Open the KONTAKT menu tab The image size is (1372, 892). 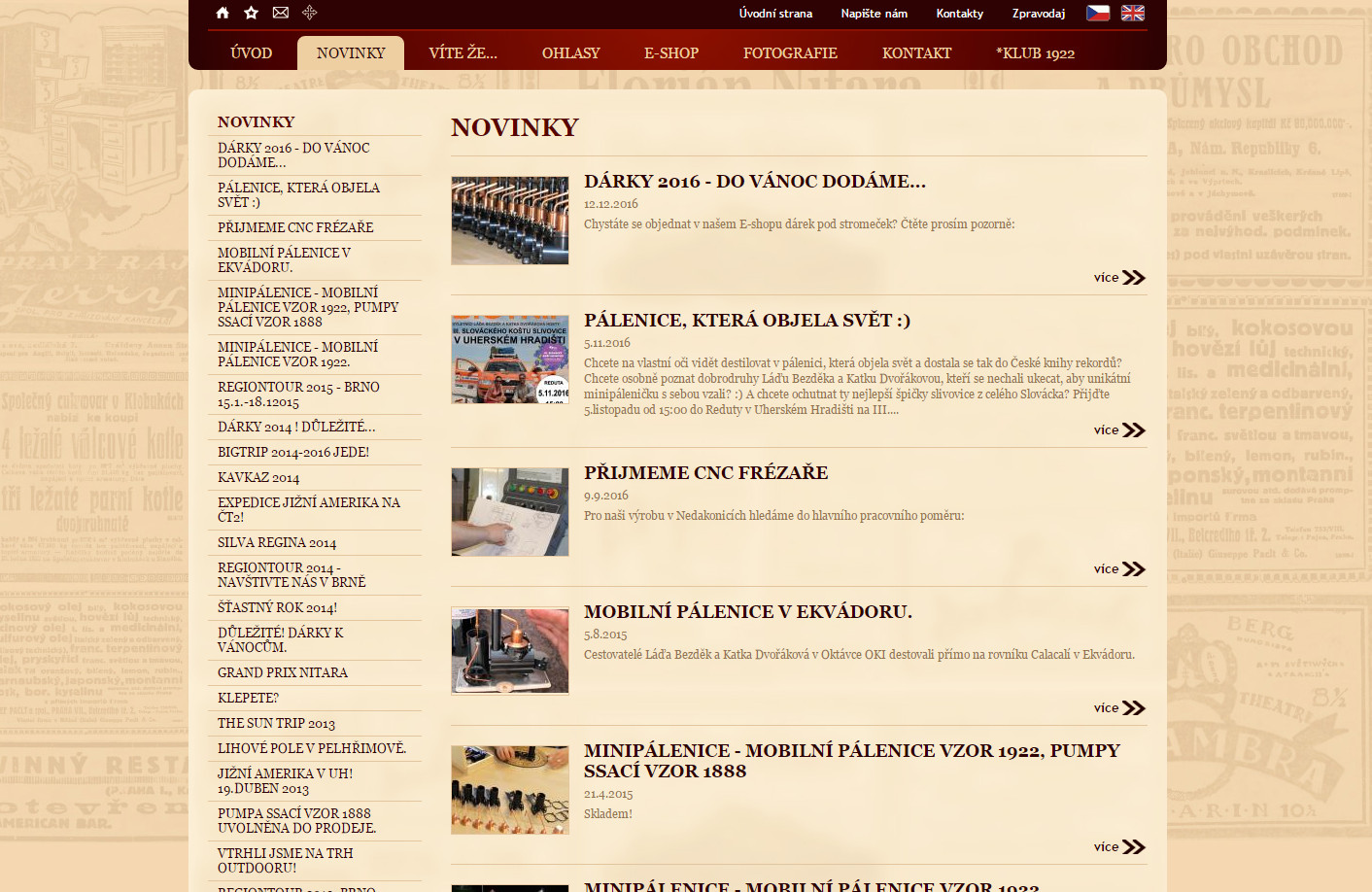coord(916,53)
